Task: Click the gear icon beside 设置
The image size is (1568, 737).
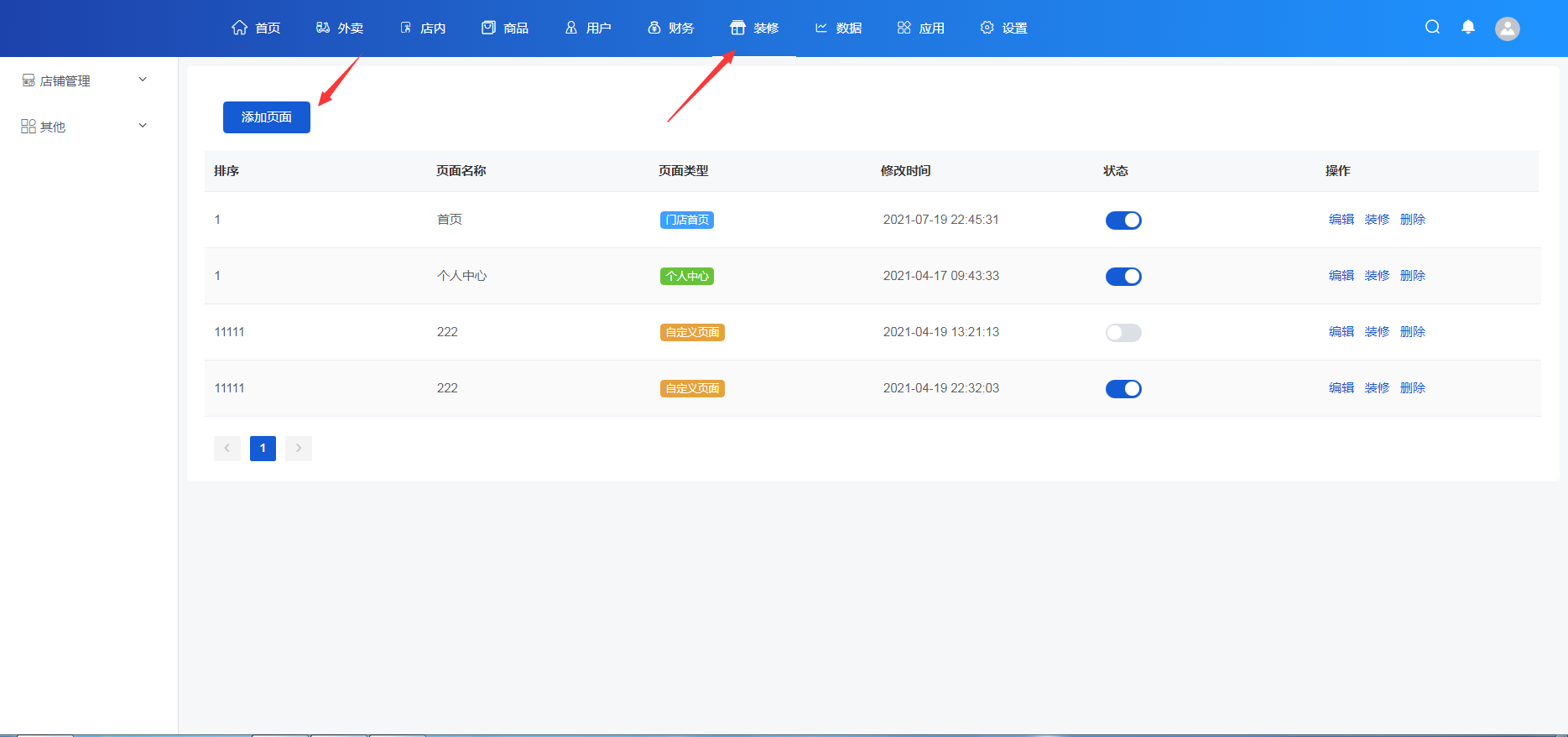Action: [987, 28]
